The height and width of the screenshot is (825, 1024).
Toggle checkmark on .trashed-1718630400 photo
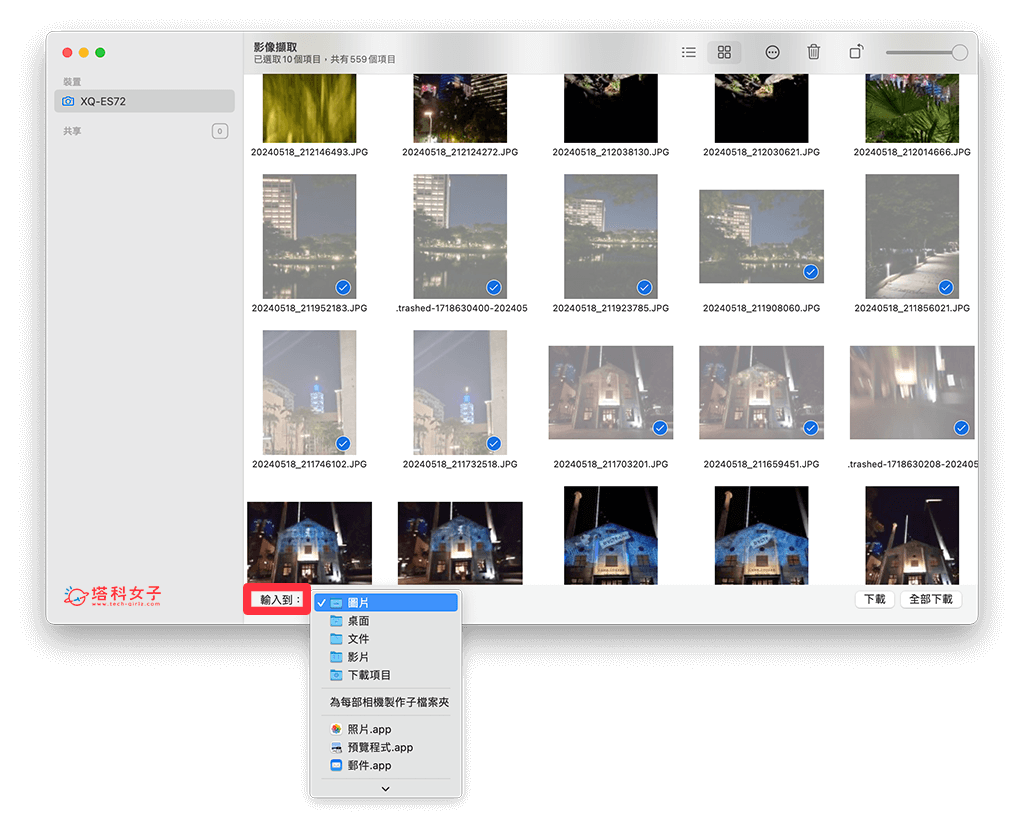494,287
